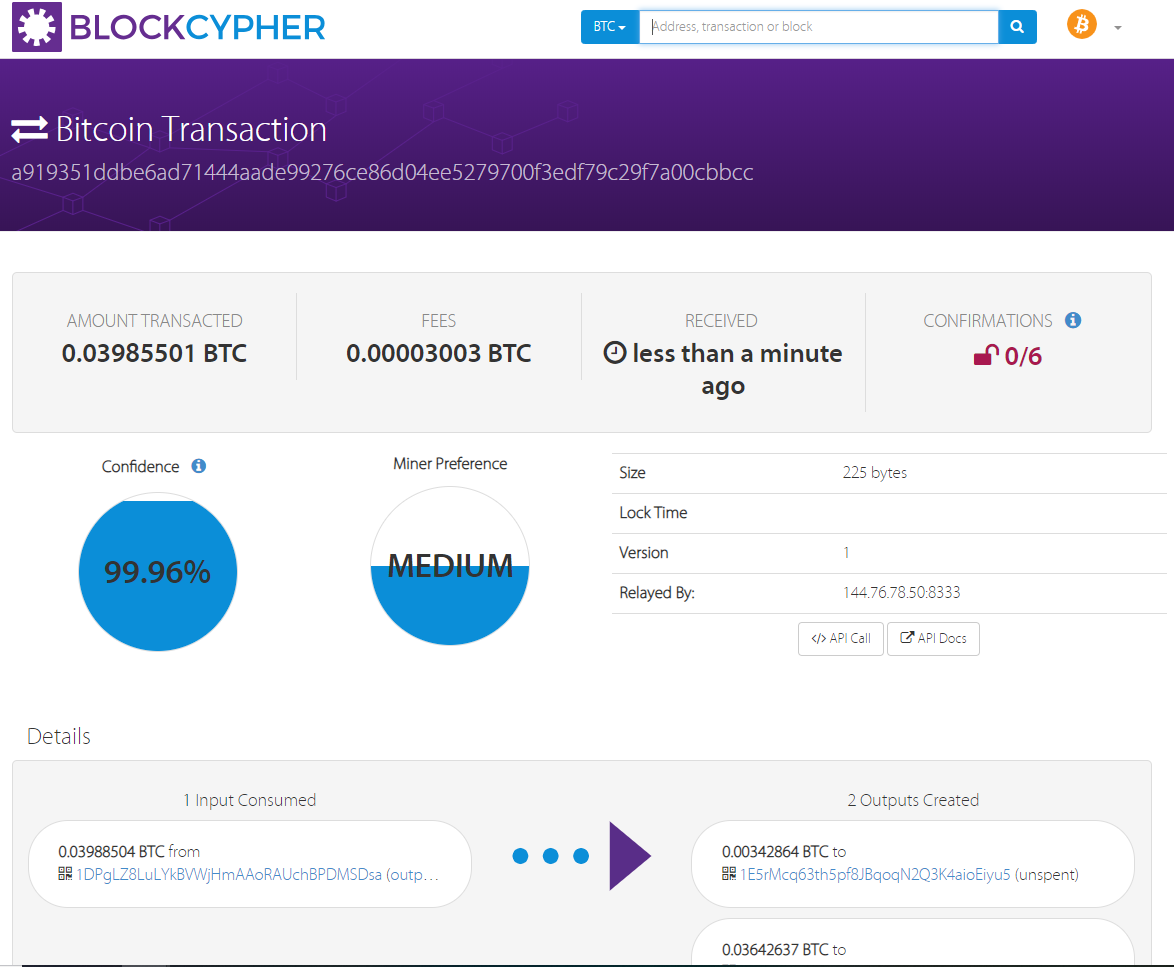Click the BlockCypher gear logo icon

(x=37, y=27)
